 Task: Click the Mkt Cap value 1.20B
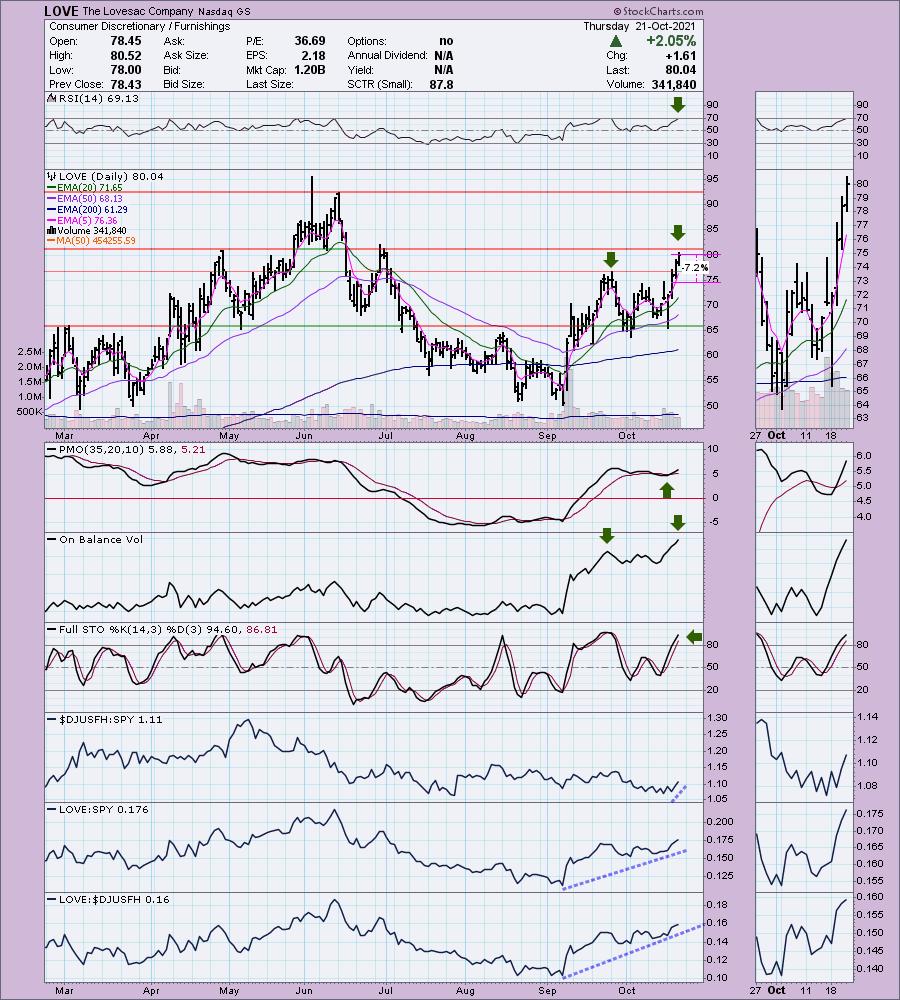pos(310,70)
